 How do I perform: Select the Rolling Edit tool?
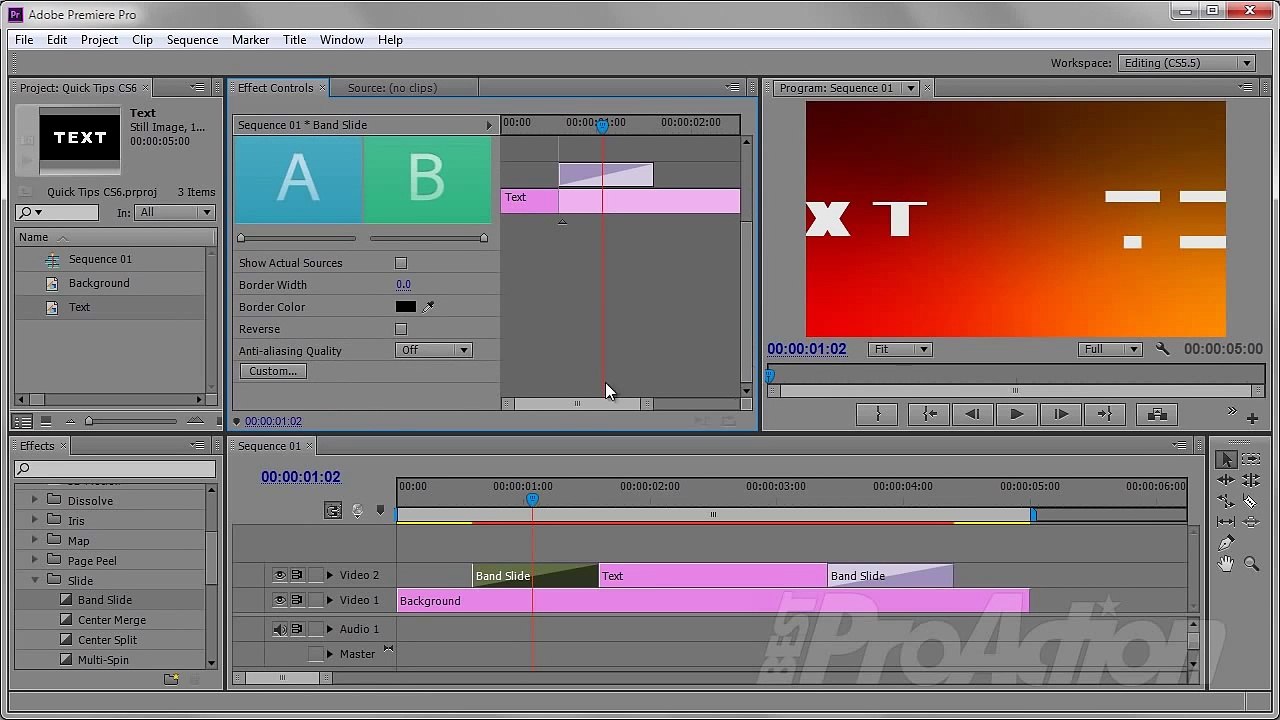tap(1251, 480)
